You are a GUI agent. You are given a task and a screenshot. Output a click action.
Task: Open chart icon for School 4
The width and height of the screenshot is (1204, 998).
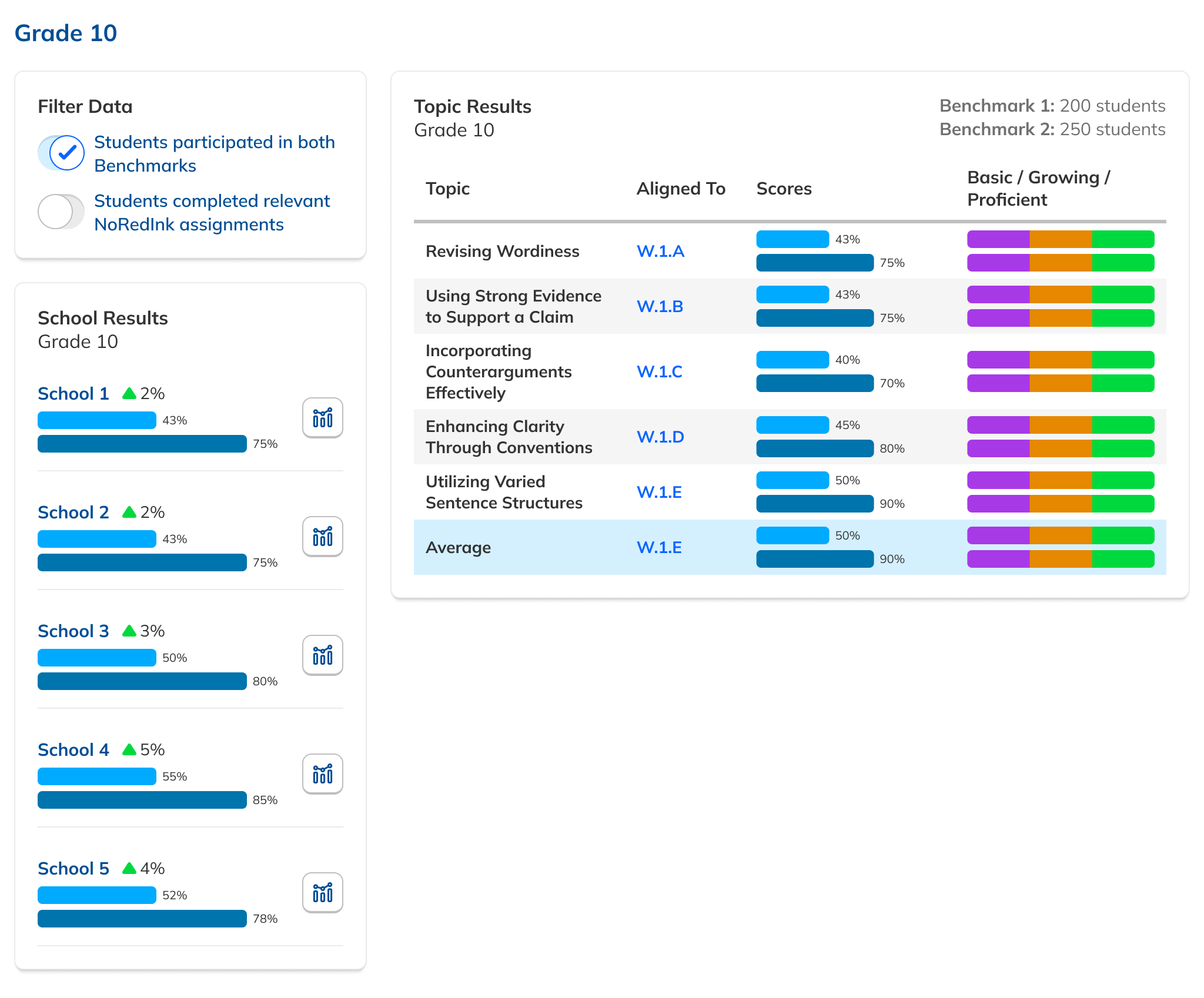click(322, 774)
